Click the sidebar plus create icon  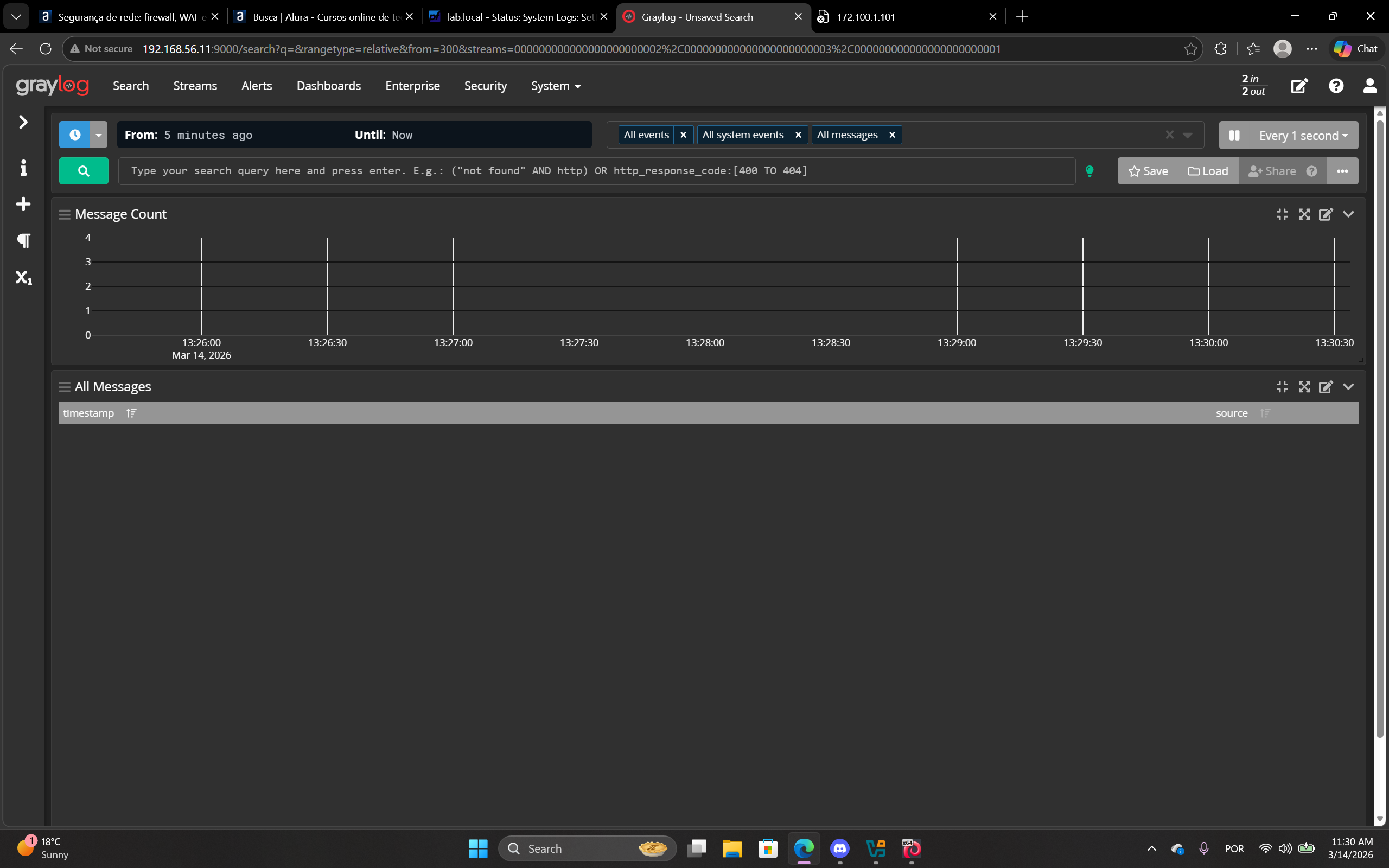tap(23, 205)
